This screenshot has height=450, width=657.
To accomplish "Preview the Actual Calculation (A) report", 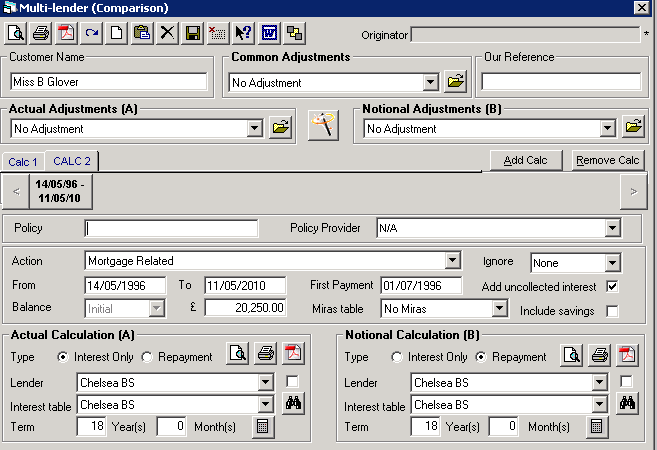I will click(x=238, y=353).
